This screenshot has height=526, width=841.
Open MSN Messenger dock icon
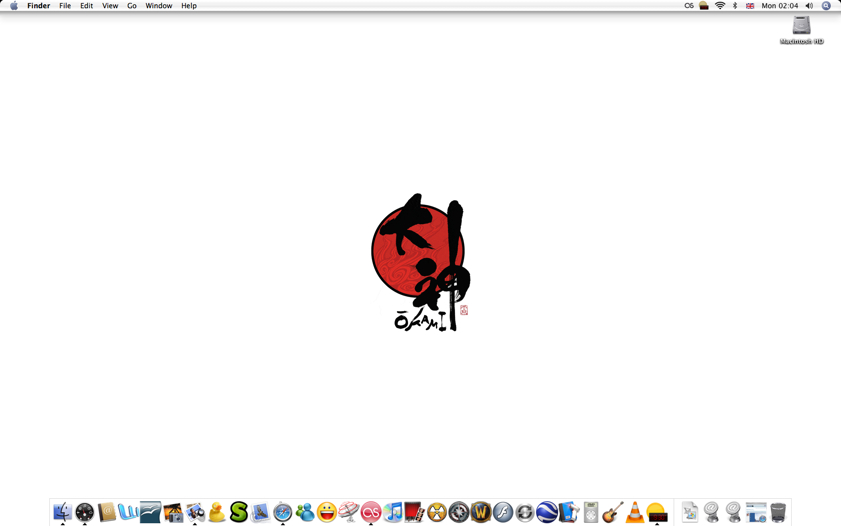click(x=305, y=512)
